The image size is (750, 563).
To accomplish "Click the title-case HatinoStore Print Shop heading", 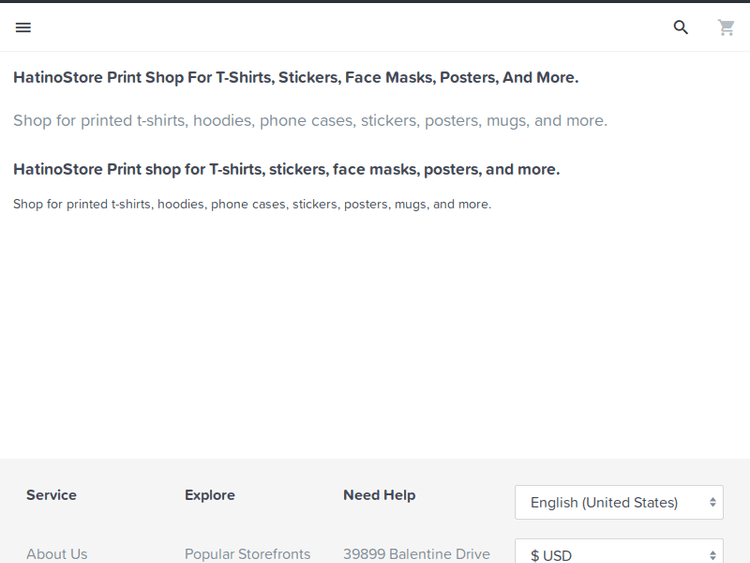I will point(295,77).
